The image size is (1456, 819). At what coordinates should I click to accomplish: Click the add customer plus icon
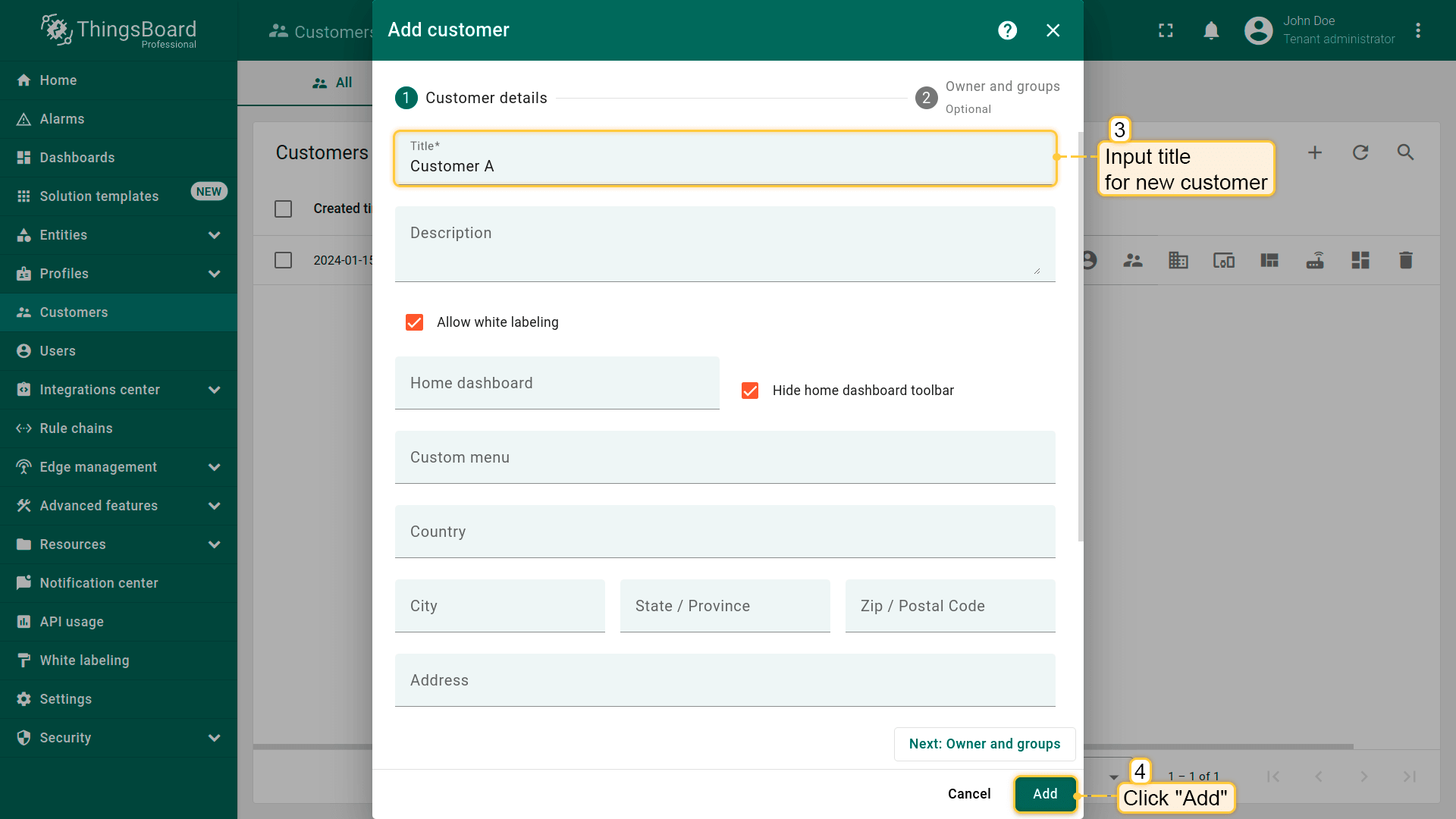pos(1315,152)
